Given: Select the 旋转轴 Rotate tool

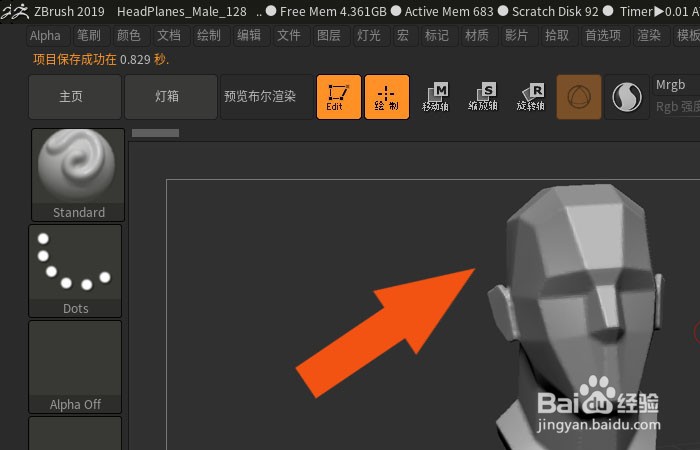Looking at the screenshot, I should [x=531, y=97].
